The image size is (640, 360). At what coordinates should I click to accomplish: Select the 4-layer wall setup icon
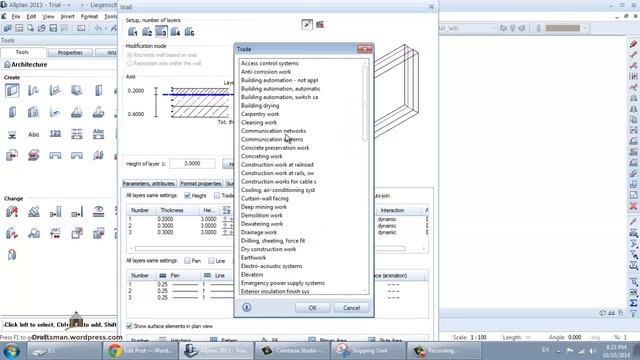176,32
